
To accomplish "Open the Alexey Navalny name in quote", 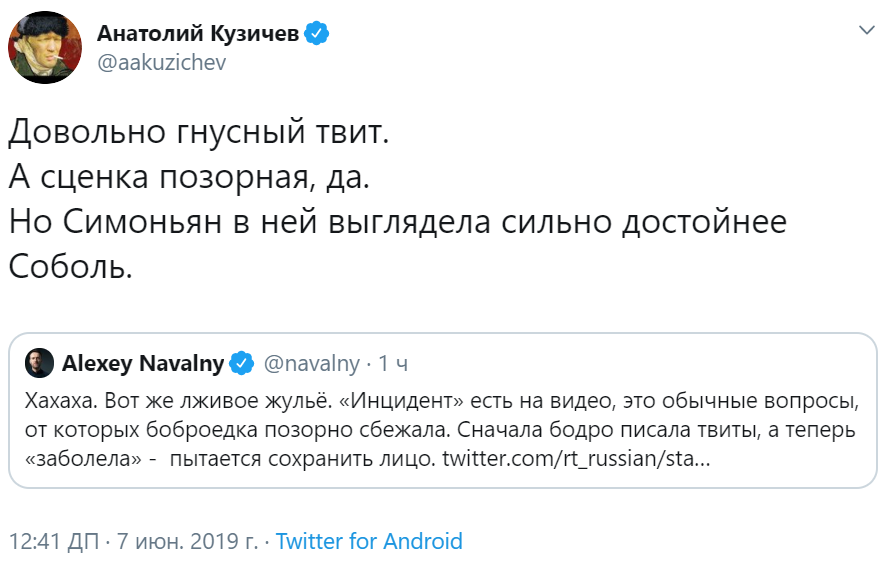I will (143, 364).
